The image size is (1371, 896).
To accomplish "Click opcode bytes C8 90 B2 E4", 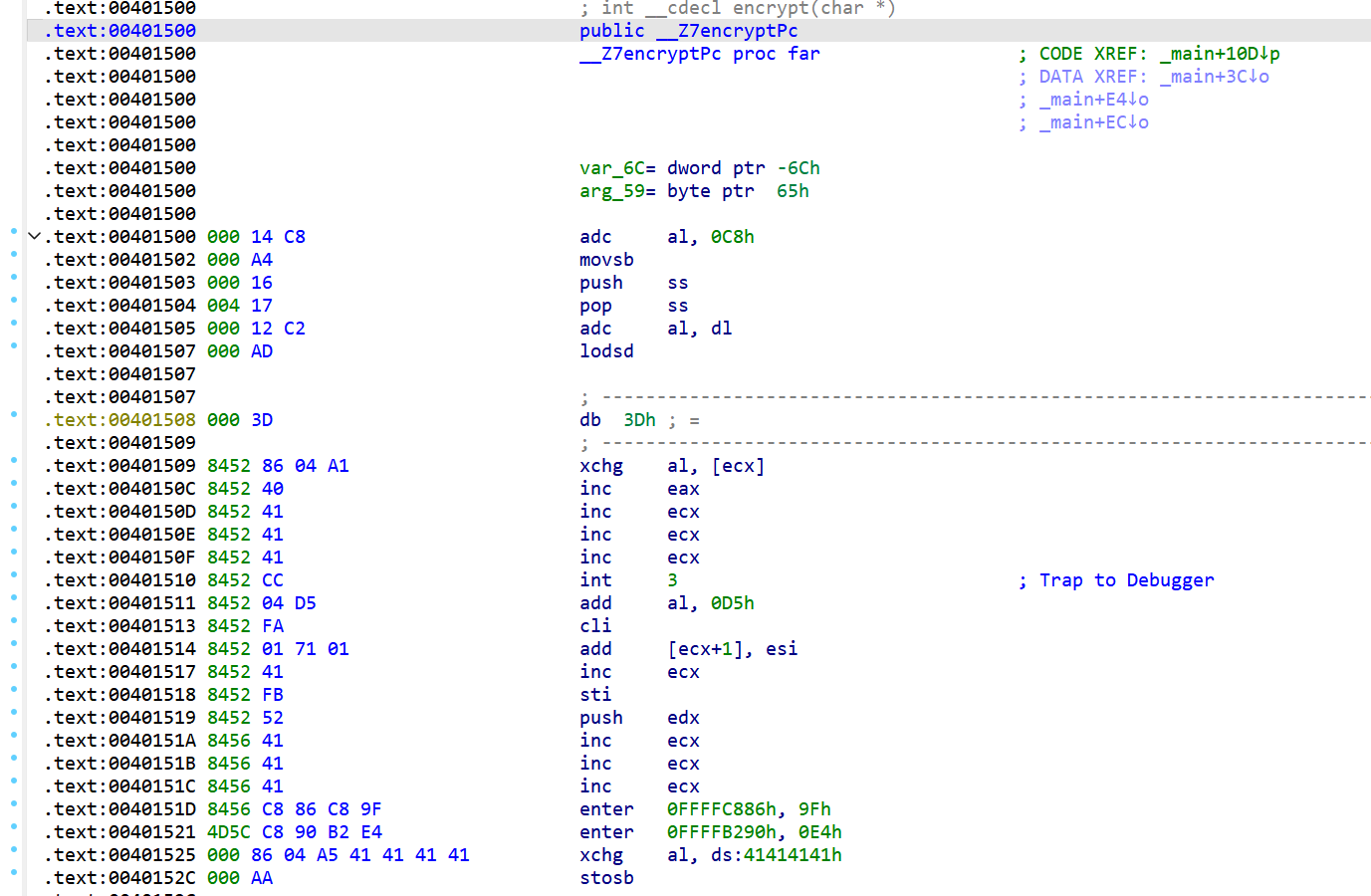I will click(x=322, y=832).
